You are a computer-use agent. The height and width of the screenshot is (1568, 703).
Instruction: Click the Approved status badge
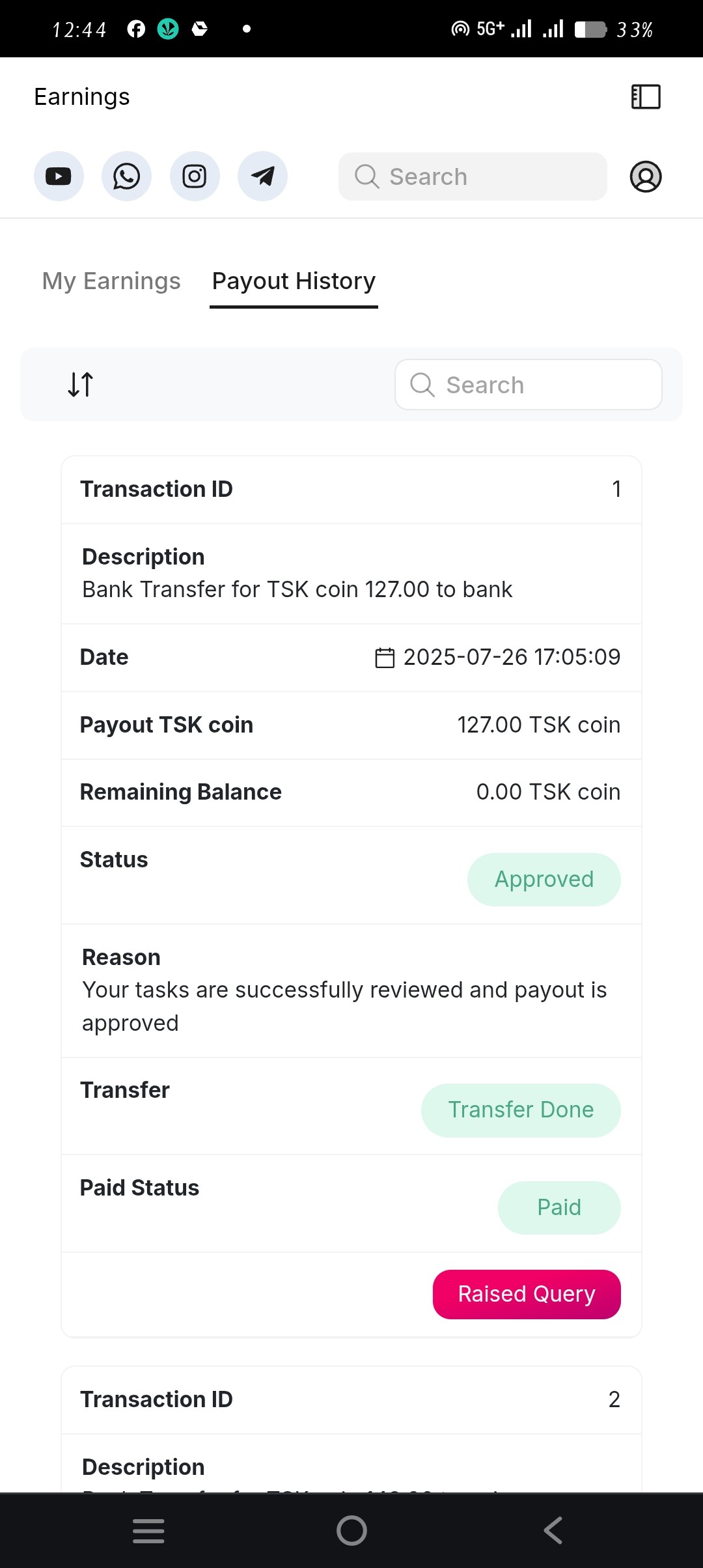pos(544,879)
